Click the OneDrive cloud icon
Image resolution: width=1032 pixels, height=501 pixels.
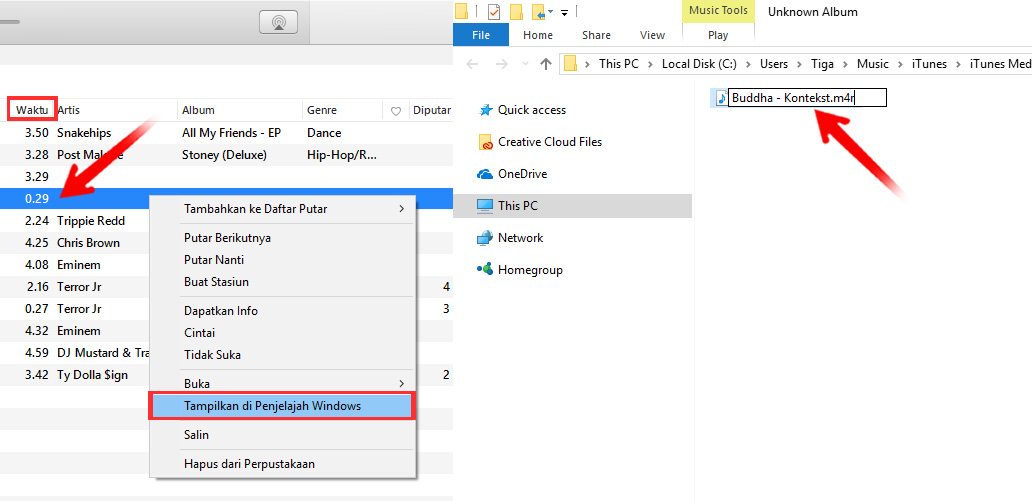point(485,174)
